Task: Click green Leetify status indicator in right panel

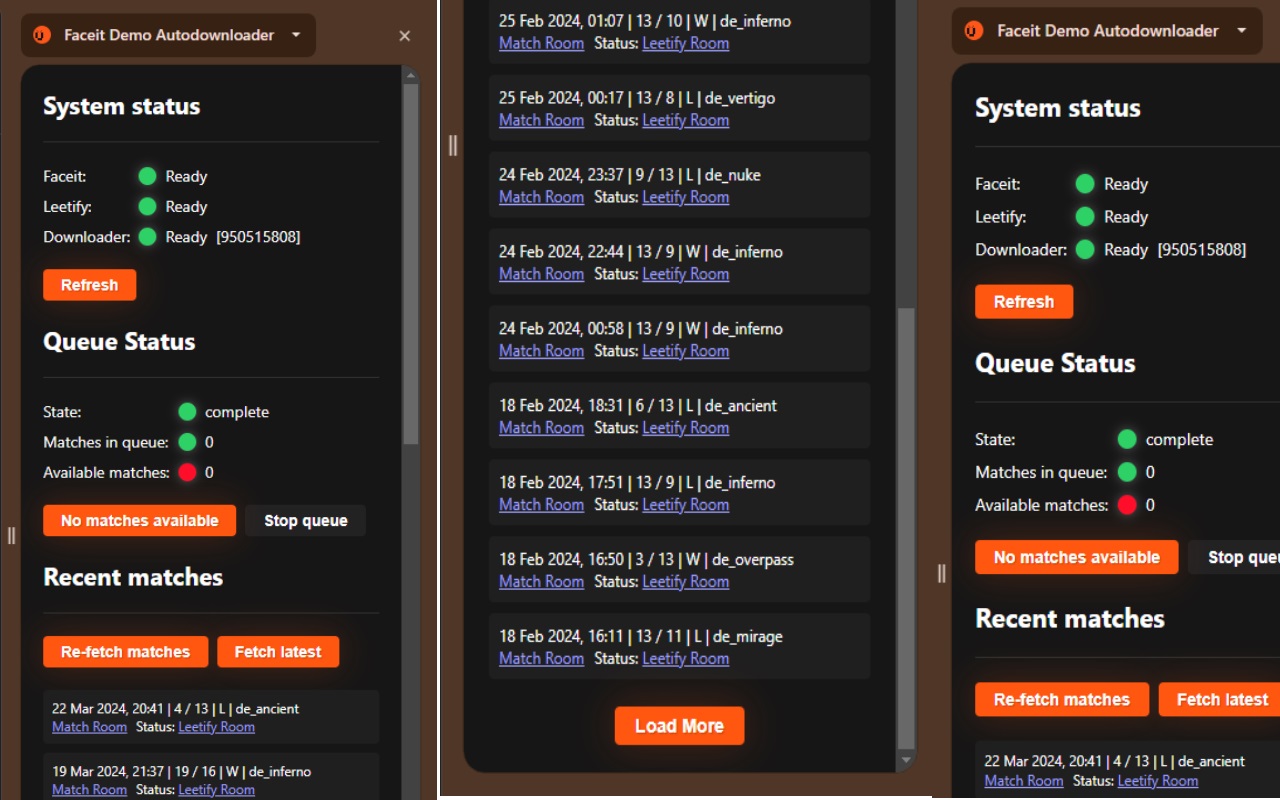Action: tap(1085, 217)
